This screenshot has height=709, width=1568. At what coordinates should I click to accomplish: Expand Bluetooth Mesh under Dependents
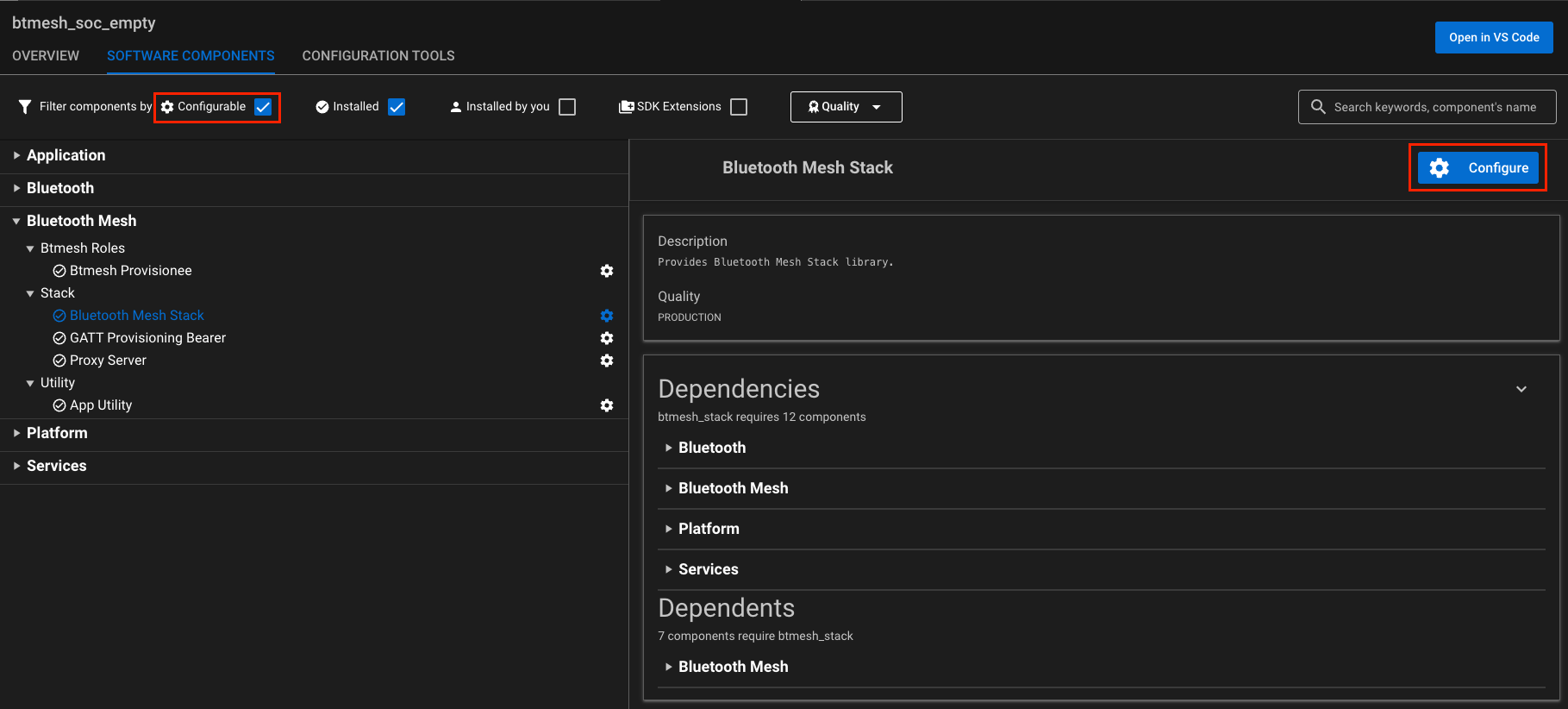click(x=668, y=667)
